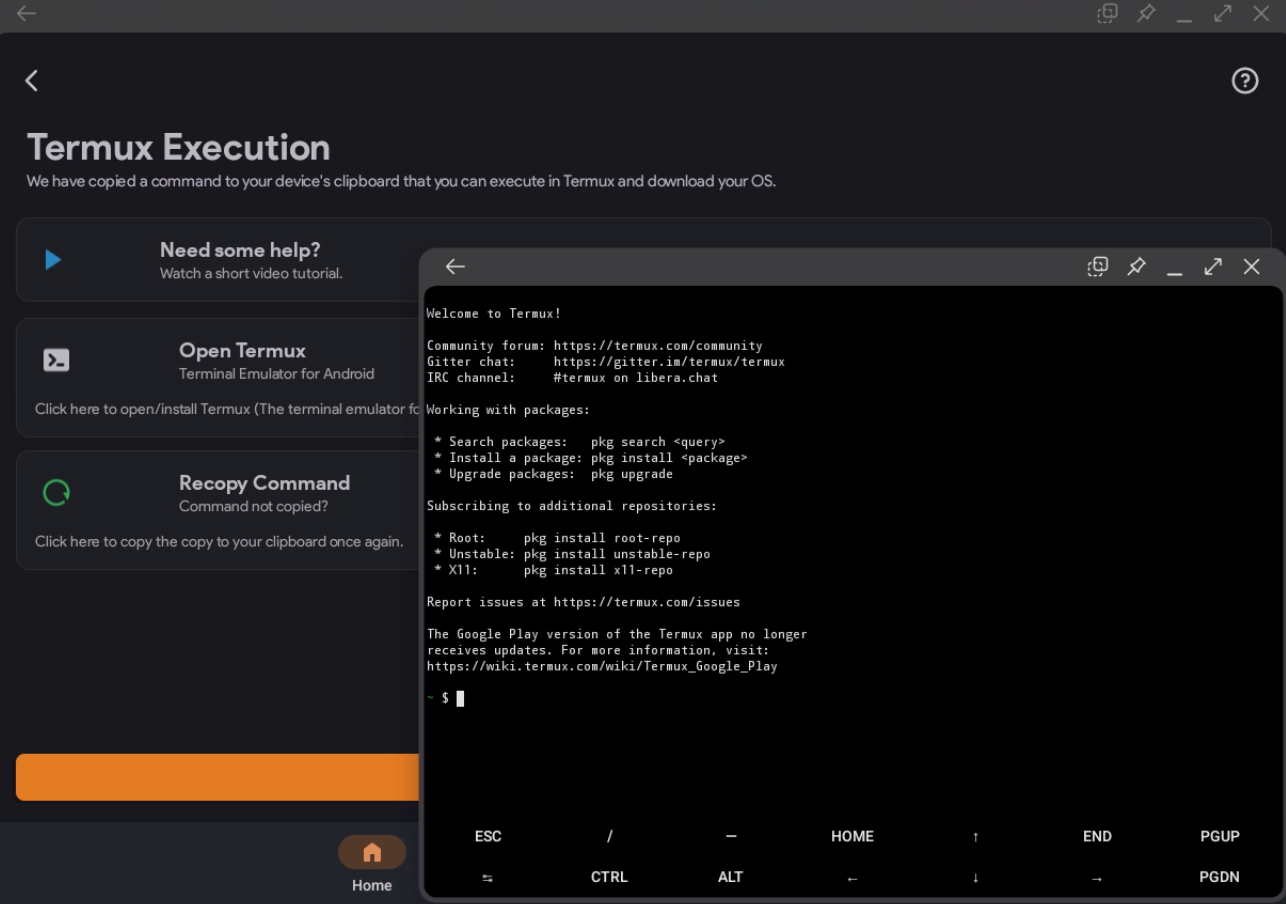Tap the HOME key in Termux
This screenshot has height=904, width=1286.
coord(852,836)
